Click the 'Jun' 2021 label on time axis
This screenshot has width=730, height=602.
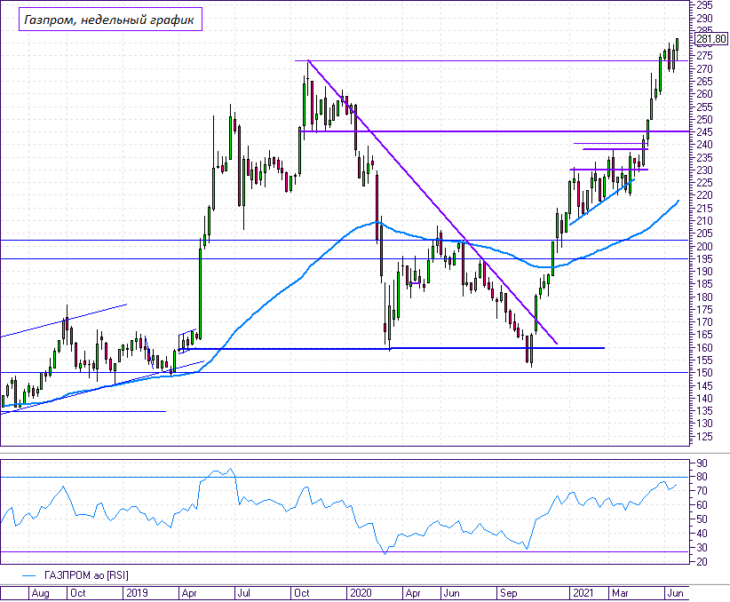click(676, 593)
